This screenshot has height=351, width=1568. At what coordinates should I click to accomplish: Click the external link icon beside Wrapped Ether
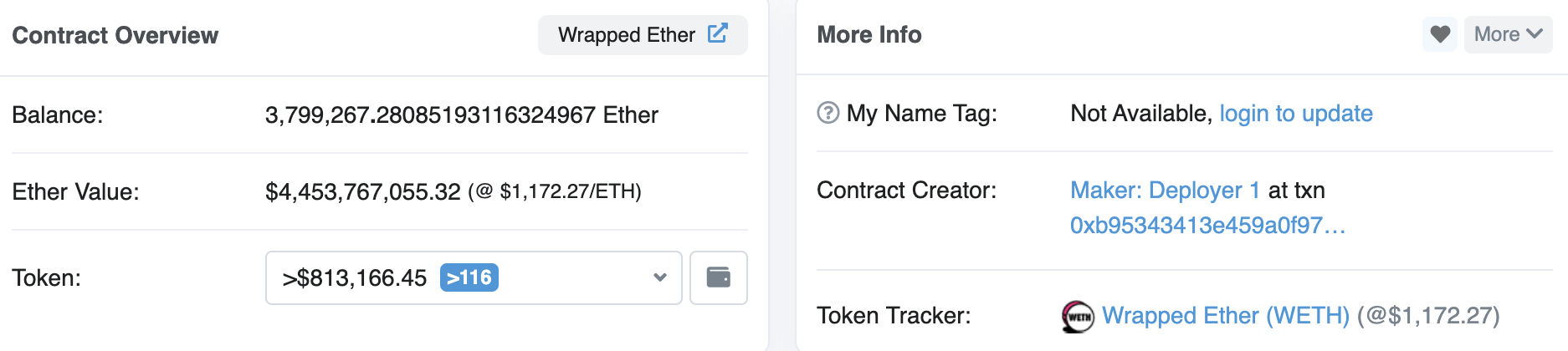click(718, 33)
